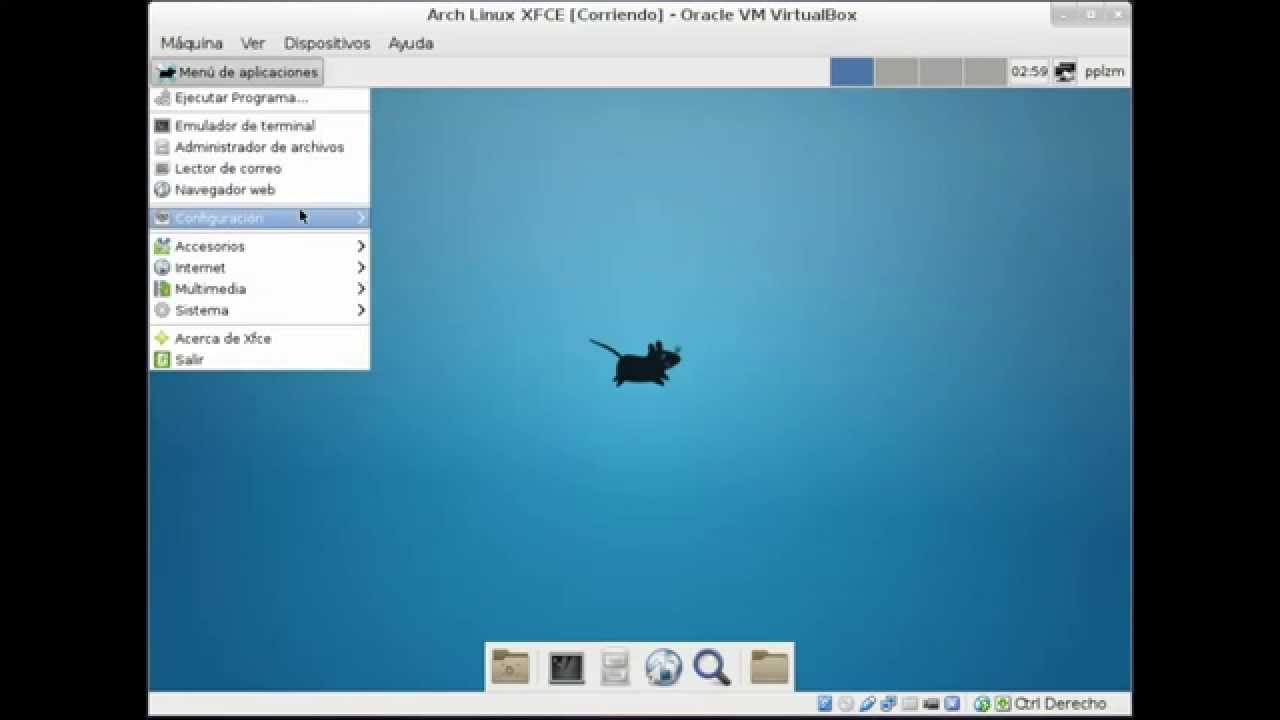Click the optical disc status icon

[846, 704]
